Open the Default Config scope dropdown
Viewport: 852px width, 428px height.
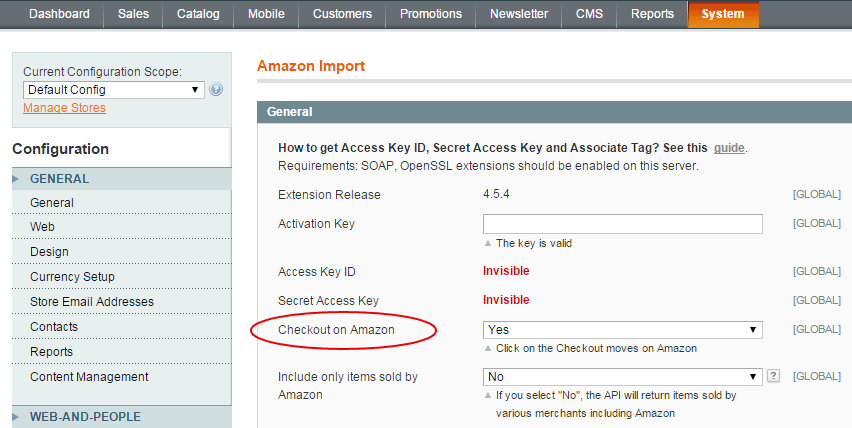114,90
